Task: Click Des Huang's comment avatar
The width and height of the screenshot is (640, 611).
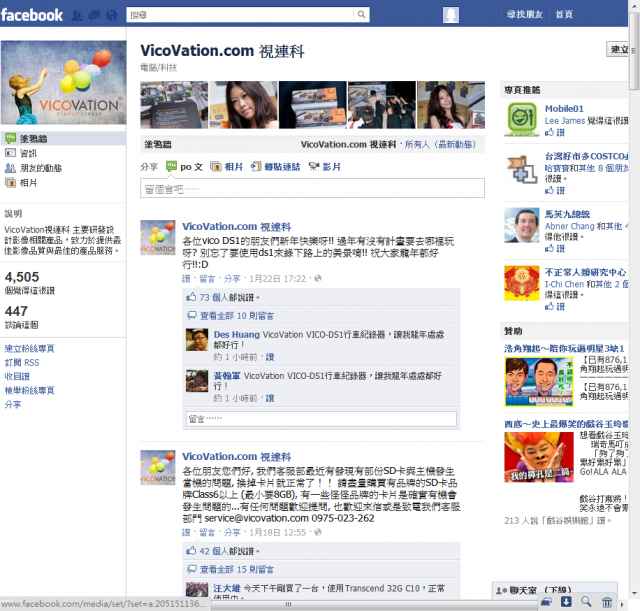Action: (x=197, y=340)
